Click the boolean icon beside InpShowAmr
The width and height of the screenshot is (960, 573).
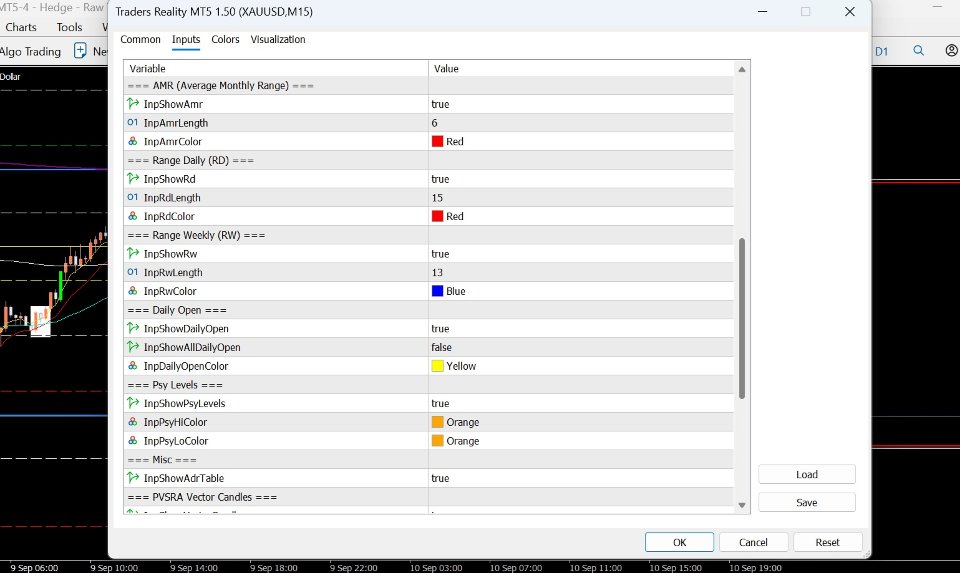pos(133,103)
